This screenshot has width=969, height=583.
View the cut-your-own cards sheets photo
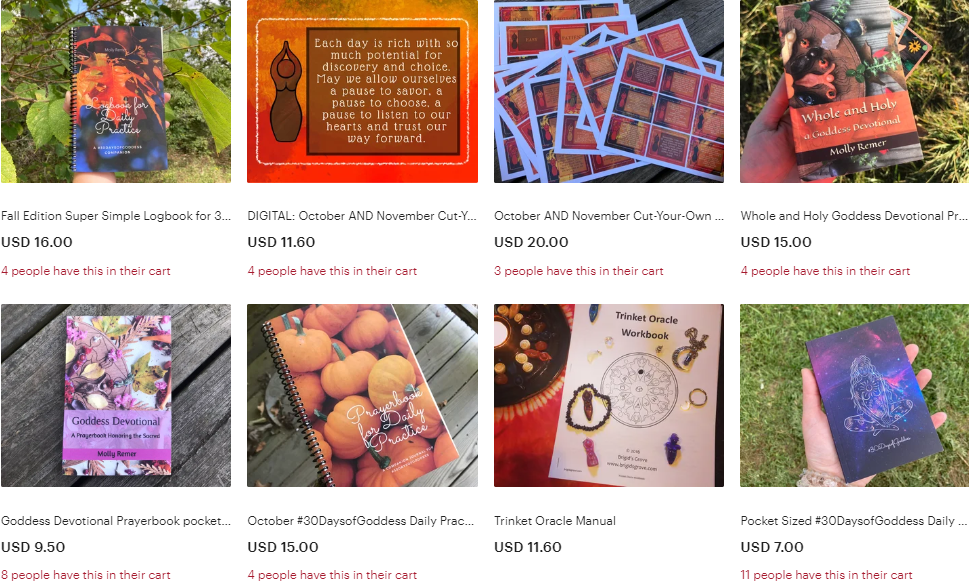point(609,91)
